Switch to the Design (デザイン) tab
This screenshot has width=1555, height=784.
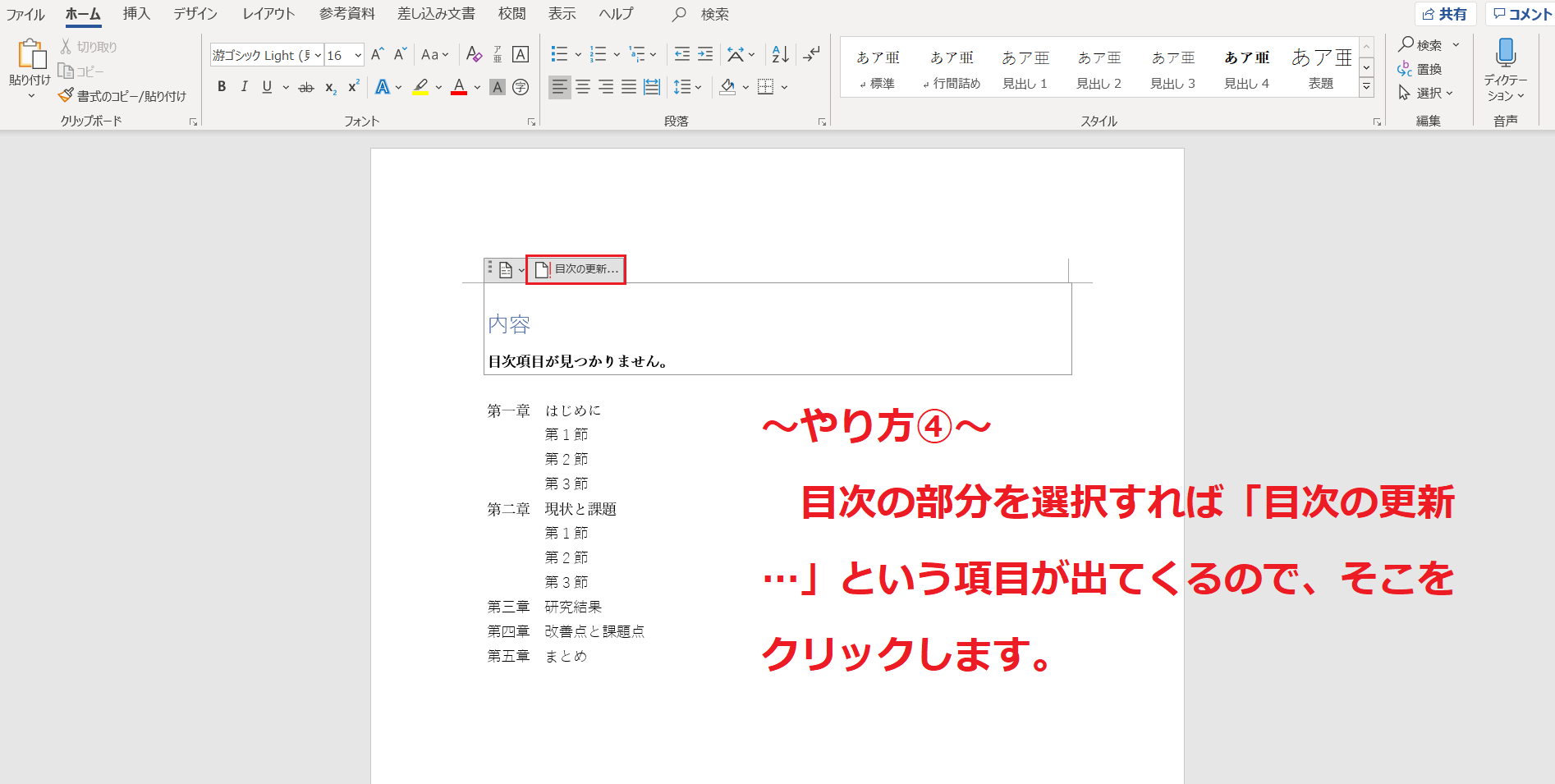(195, 14)
